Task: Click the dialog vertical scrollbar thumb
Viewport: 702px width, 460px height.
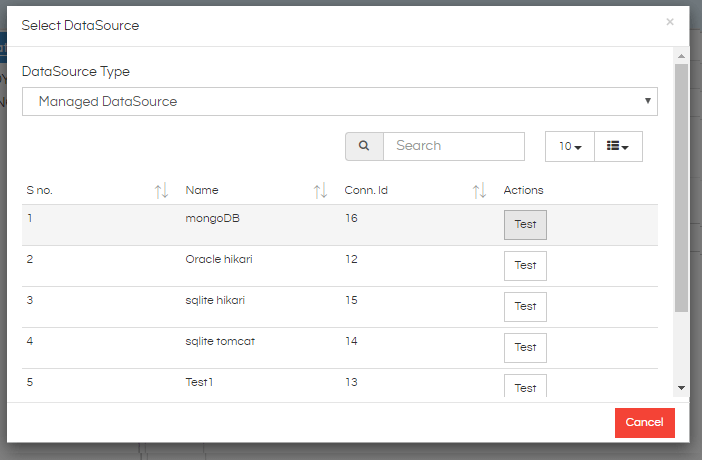Action: click(681, 188)
